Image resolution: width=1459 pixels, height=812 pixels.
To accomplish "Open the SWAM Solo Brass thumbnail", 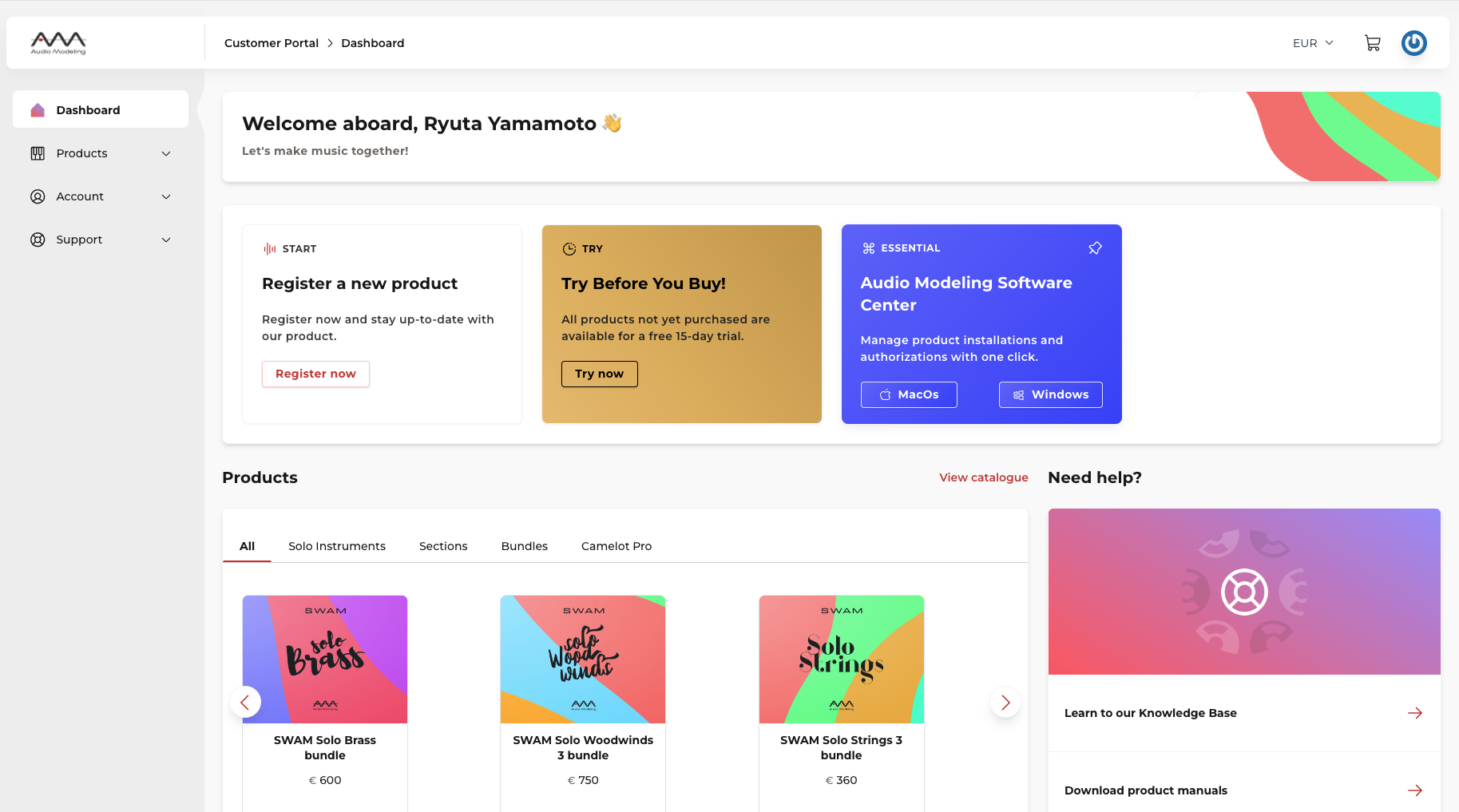I will pyautogui.click(x=325, y=660).
